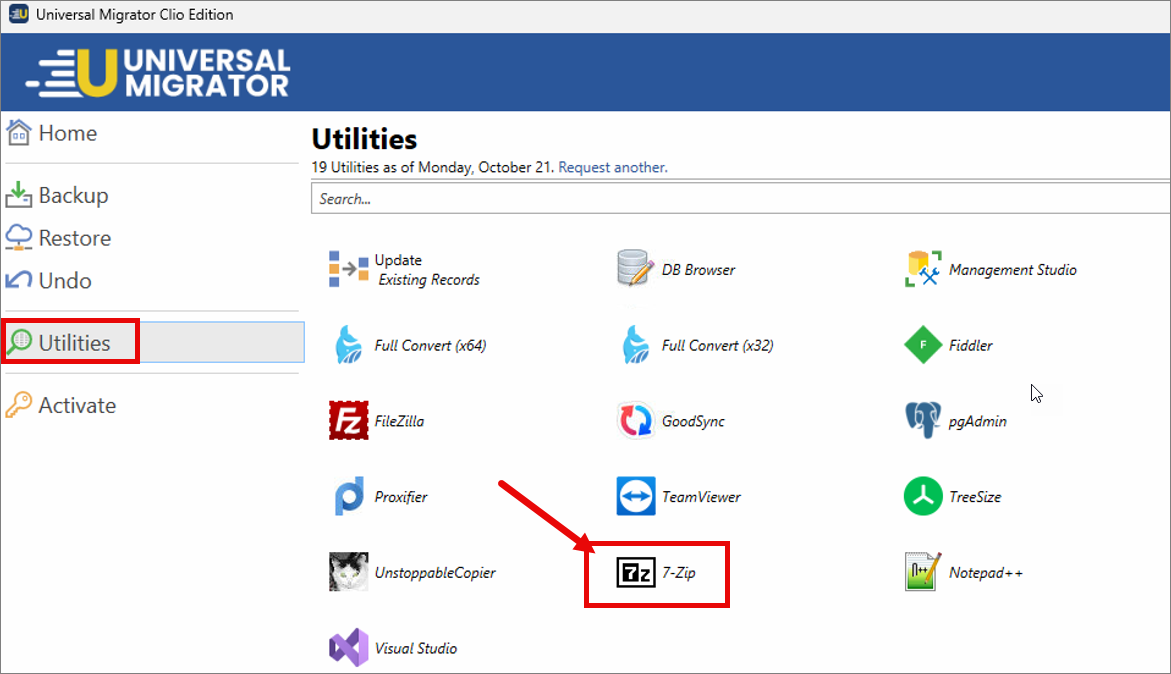Click the Universal Migrator title bar icon
The image size is (1171, 674).
pos(19,14)
